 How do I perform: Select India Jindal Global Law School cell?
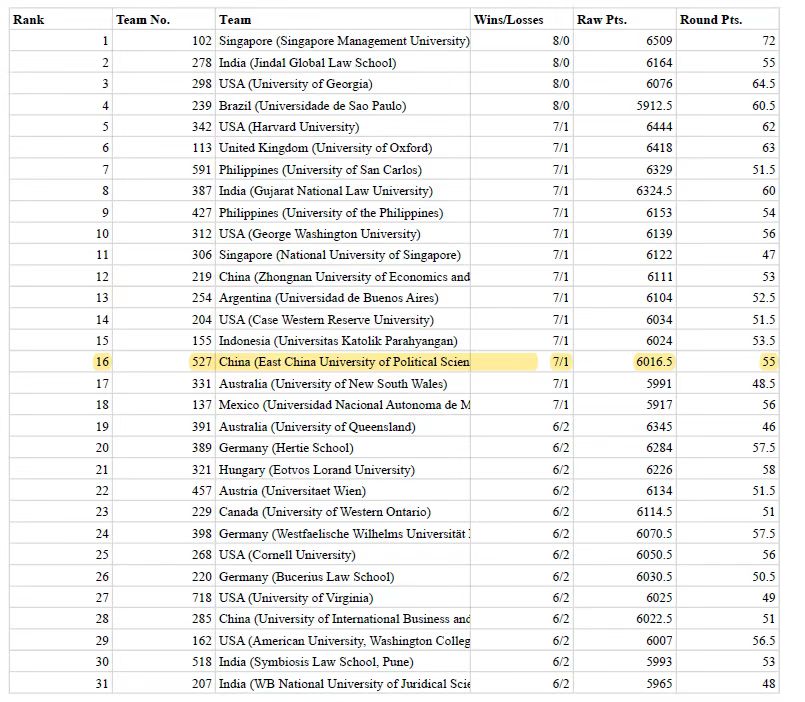click(x=342, y=63)
